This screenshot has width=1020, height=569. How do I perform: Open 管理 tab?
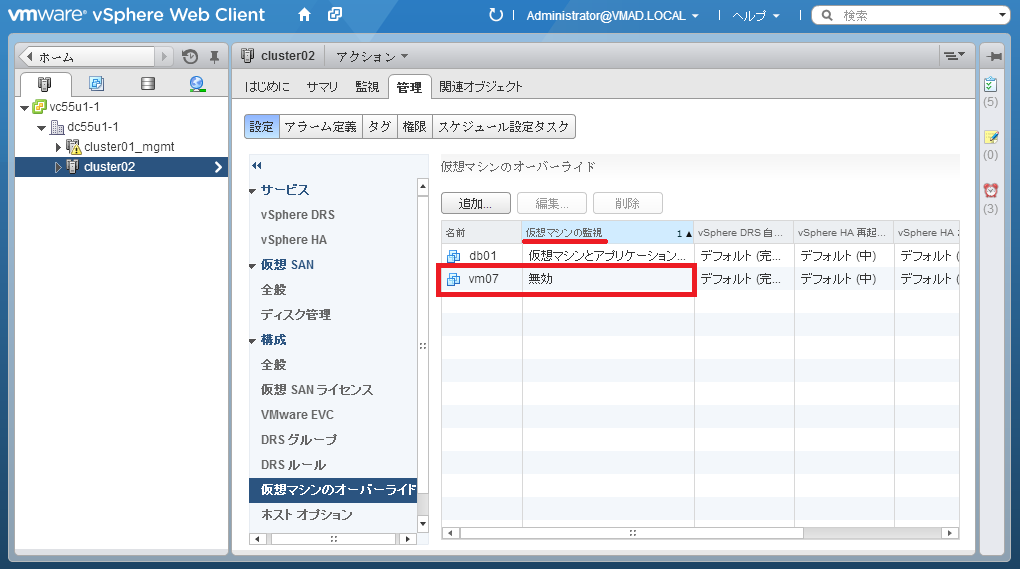point(409,87)
